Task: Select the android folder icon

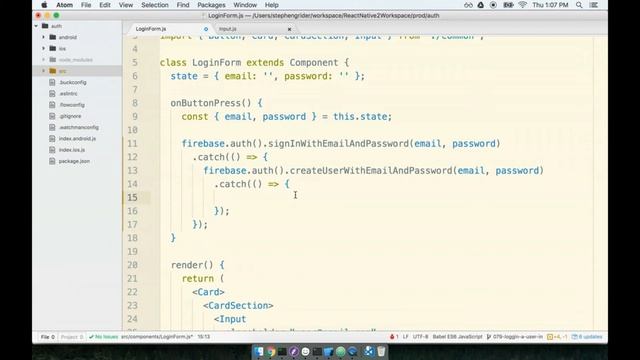Action: [x=53, y=37]
